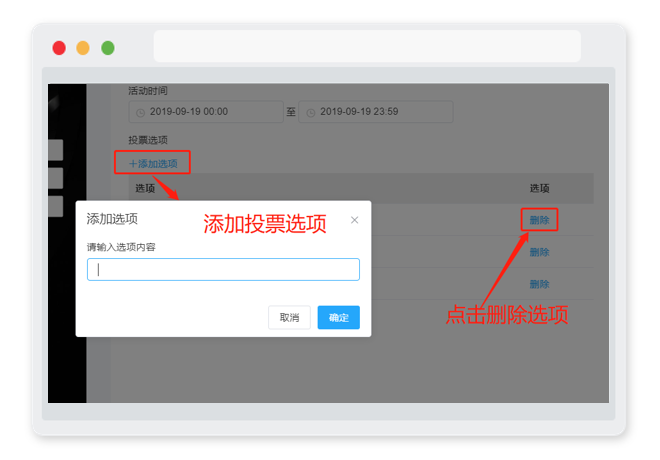
Task: Click the 取消 cancel button
Action: click(x=289, y=317)
